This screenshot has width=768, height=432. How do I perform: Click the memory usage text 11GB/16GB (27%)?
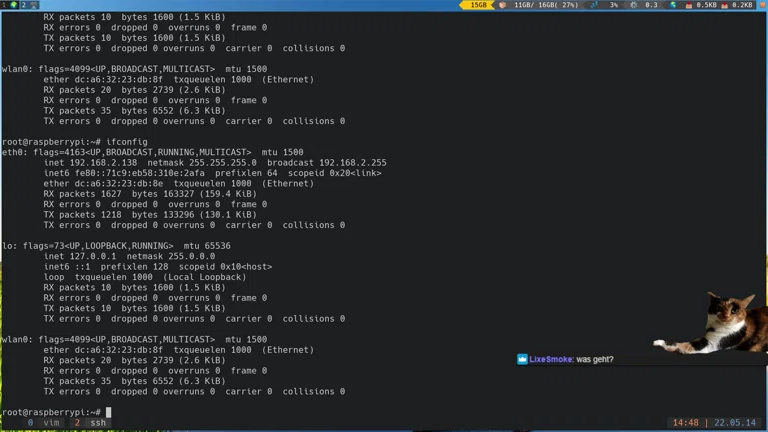546,5
